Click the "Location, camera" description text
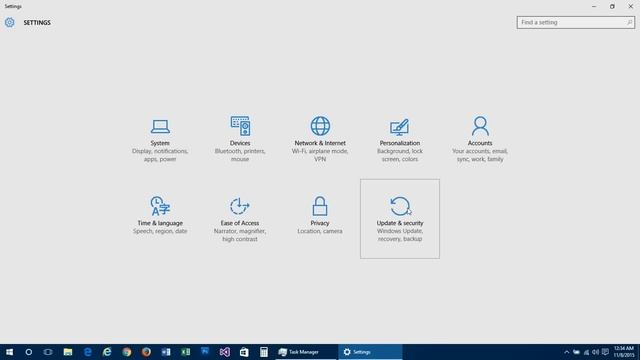This screenshot has height=360, width=640. pyautogui.click(x=320, y=231)
